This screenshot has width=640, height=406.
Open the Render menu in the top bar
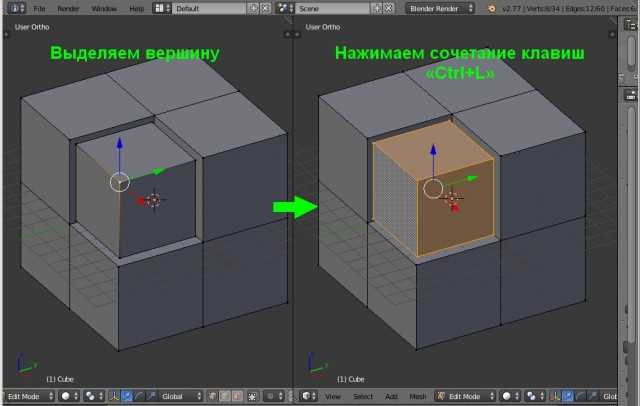pyautogui.click(x=68, y=9)
